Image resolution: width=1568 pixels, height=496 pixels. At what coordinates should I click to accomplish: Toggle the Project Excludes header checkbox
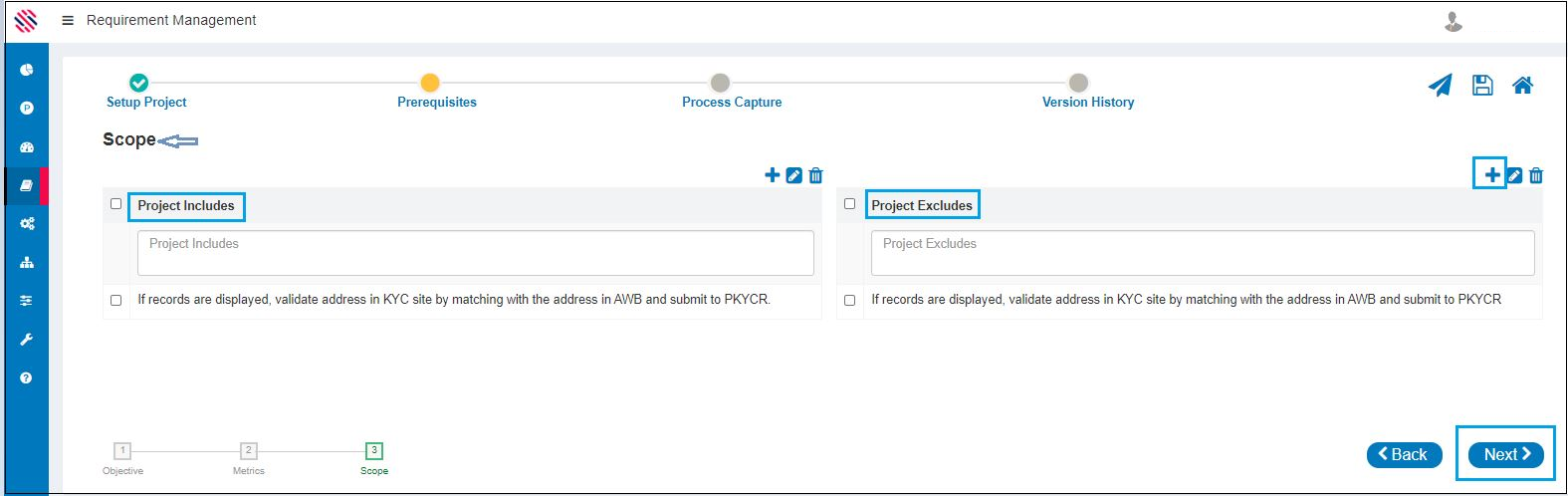849,204
